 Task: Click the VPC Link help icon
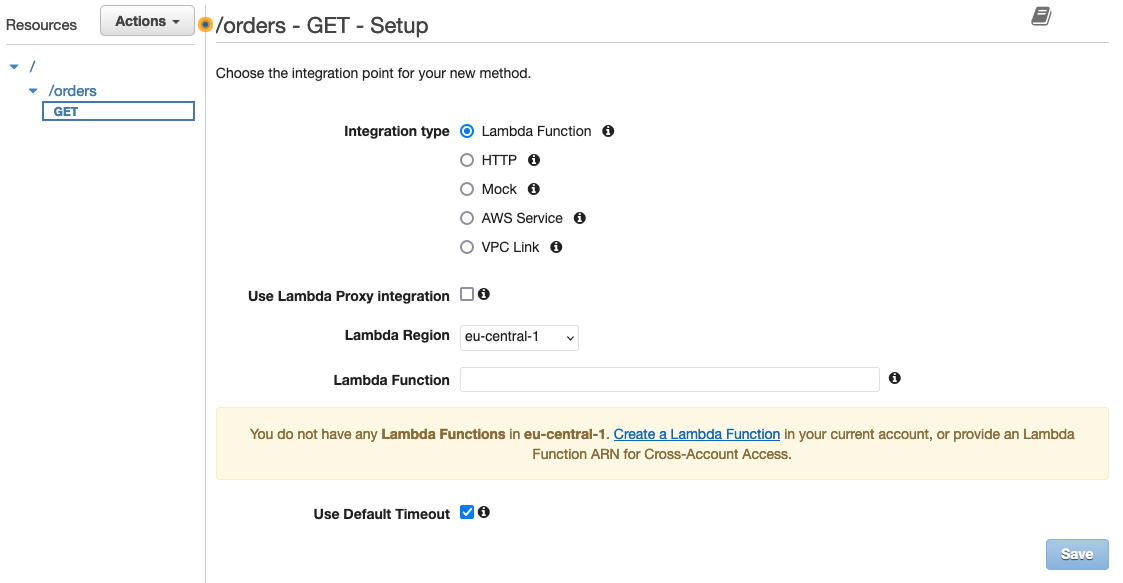click(556, 247)
